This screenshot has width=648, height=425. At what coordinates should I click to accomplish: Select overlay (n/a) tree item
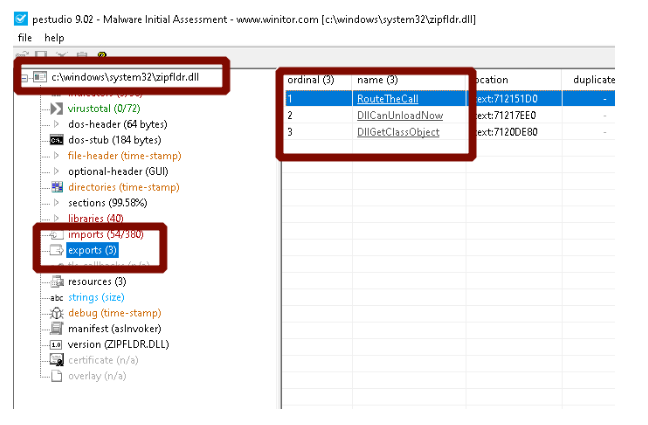pyautogui.click(x=97, y=376)
